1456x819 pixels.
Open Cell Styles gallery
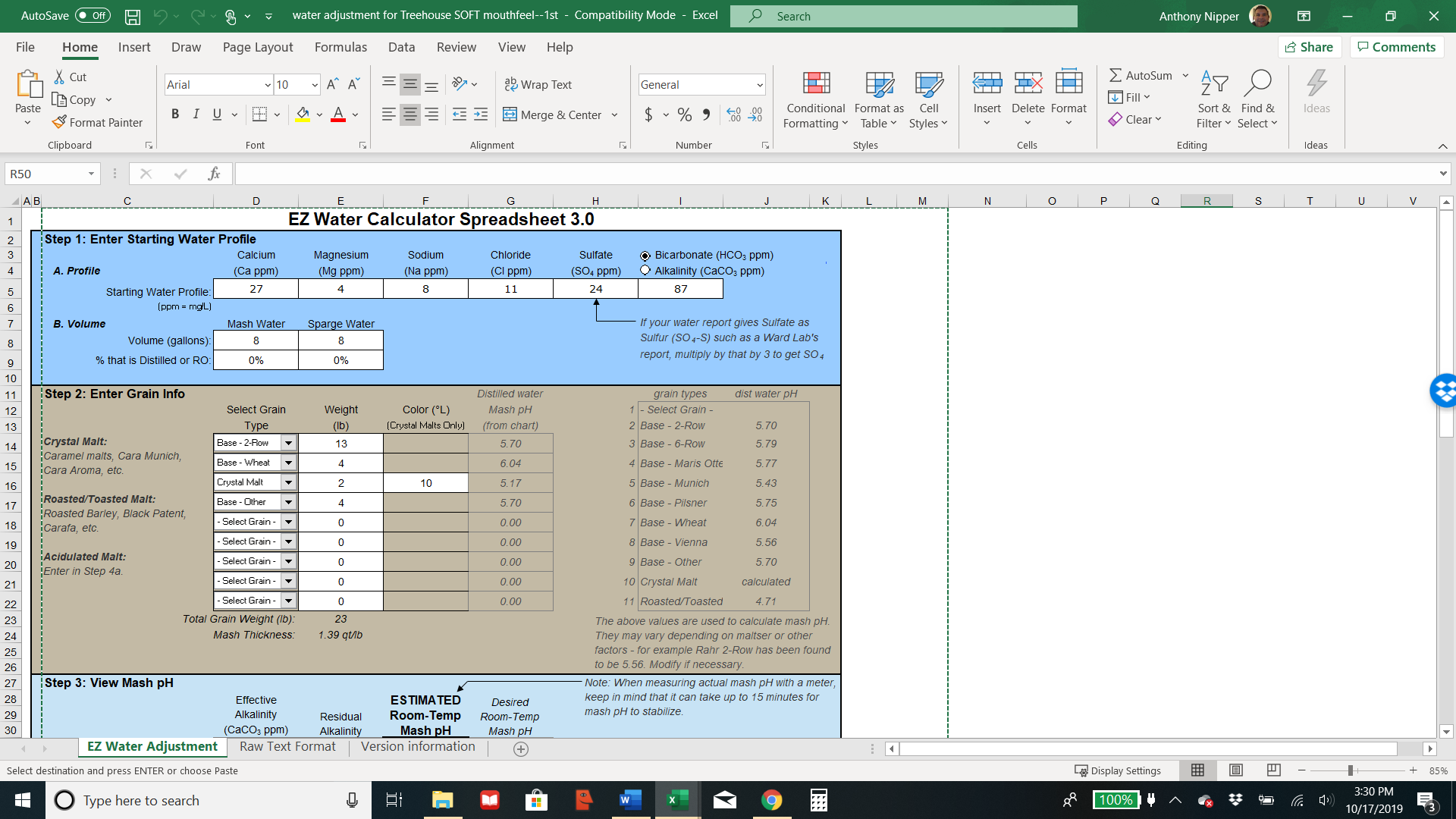929,100
